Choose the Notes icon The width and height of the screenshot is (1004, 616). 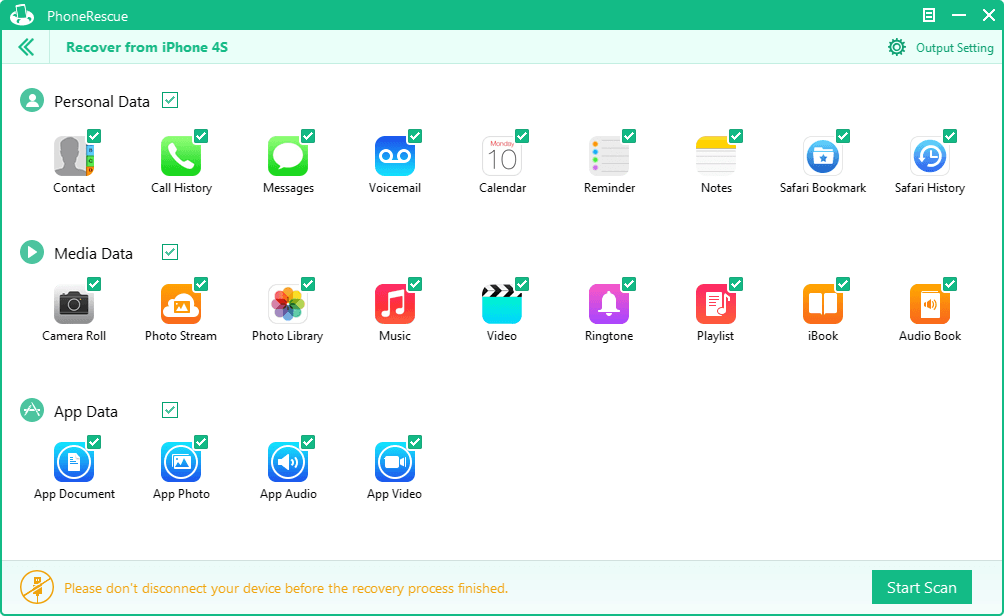pos(716,156)
